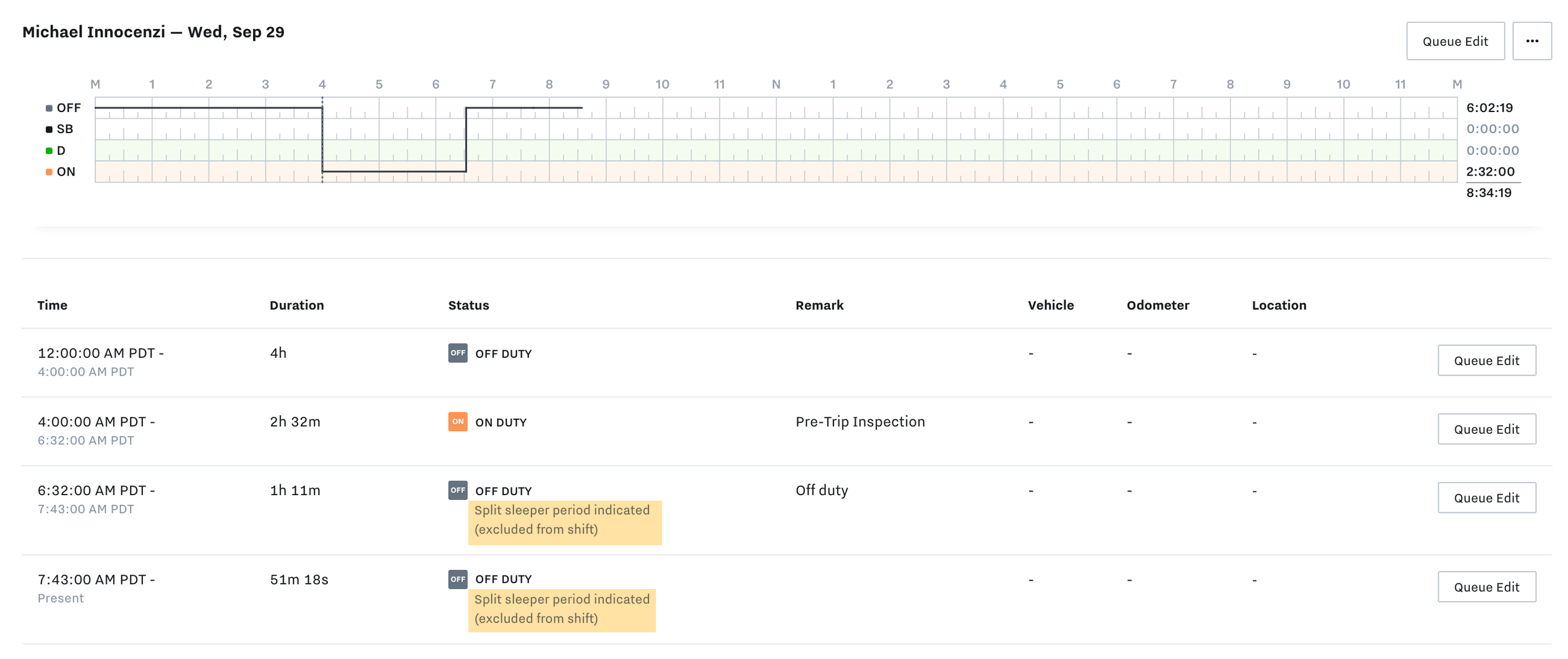Toggle the OFF legend indicator
Screen dimensions: 1568x659
49,107
